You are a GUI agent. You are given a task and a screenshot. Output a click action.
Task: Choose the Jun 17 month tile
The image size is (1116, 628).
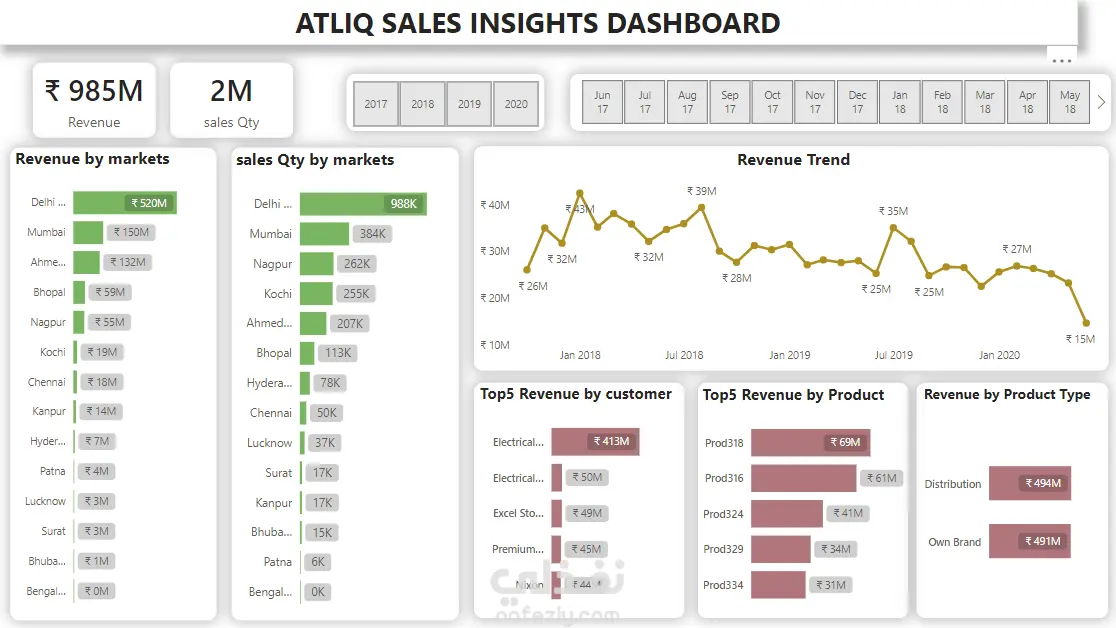click(x=602, y=103)
